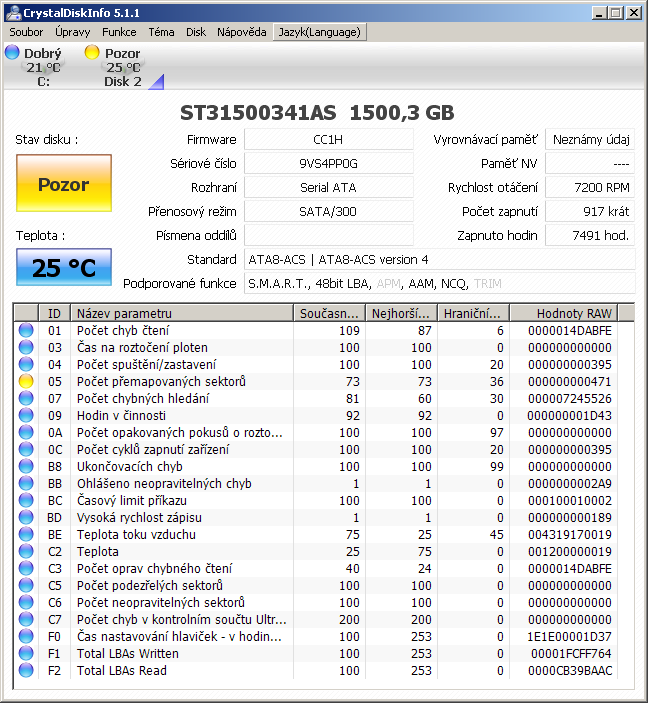Viewport: 648px width, 703px height.
Task: Click the RAW value 000000000471
Action: (570, 382)
